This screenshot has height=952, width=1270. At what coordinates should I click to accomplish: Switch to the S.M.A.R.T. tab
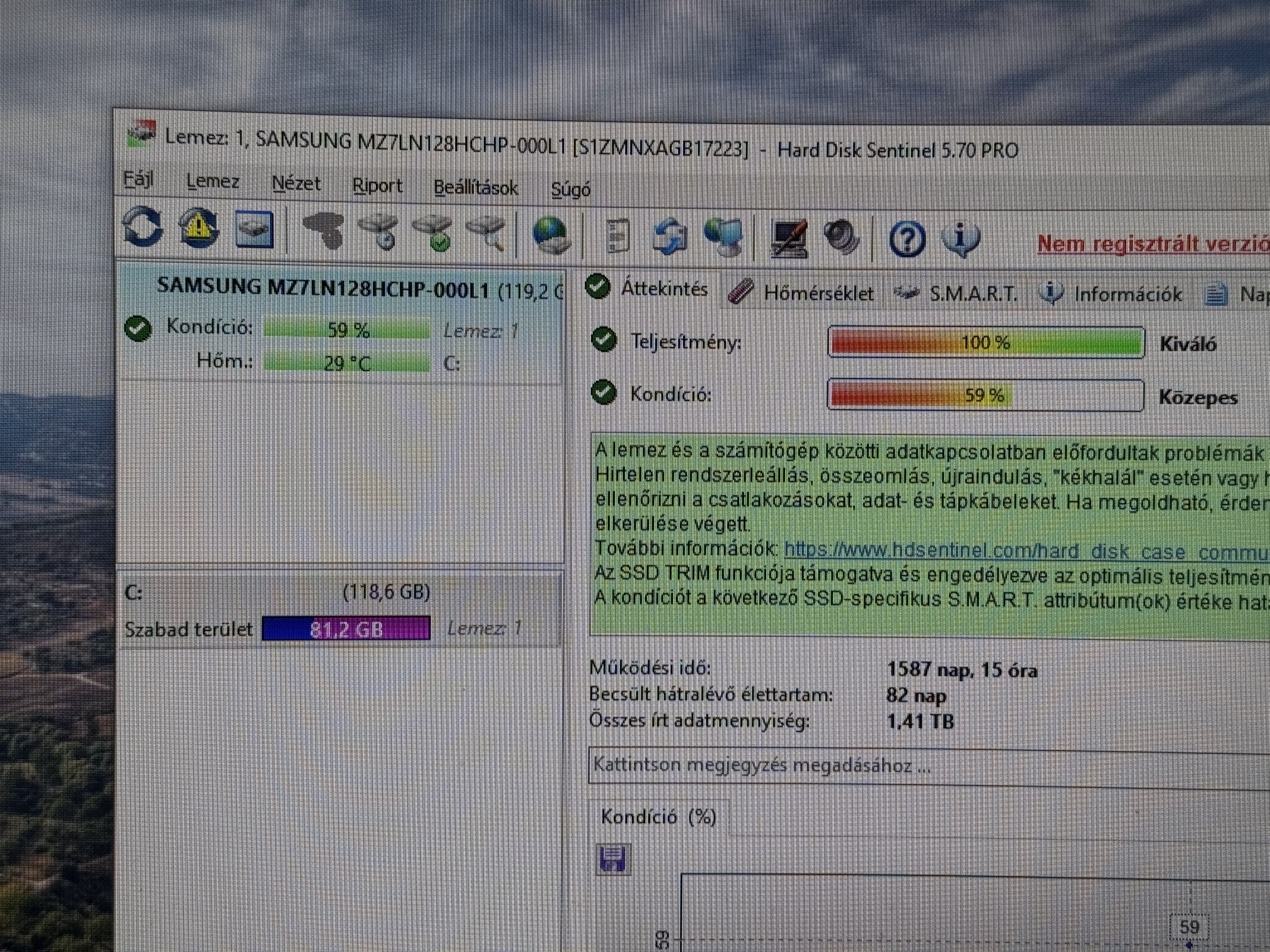(x=956, y=294)
